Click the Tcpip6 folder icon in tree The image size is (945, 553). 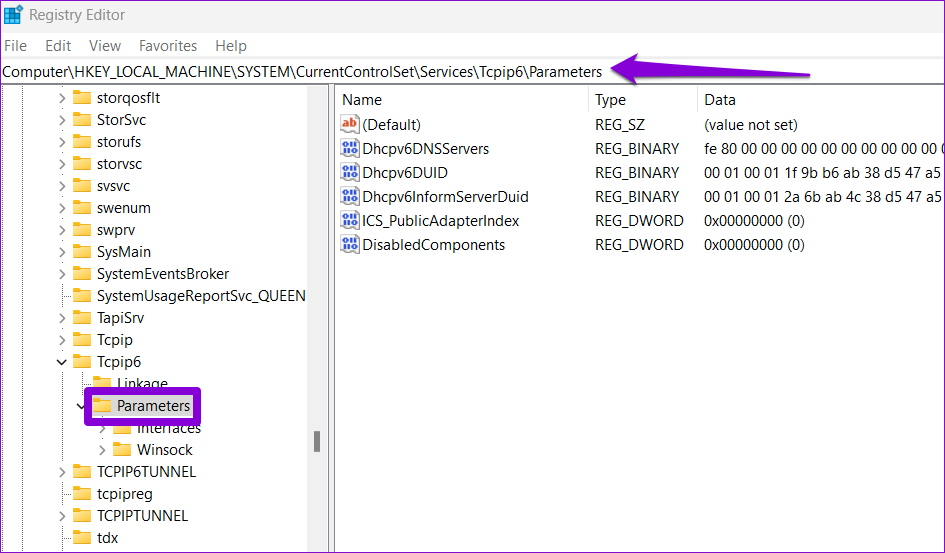pos(82,362)
